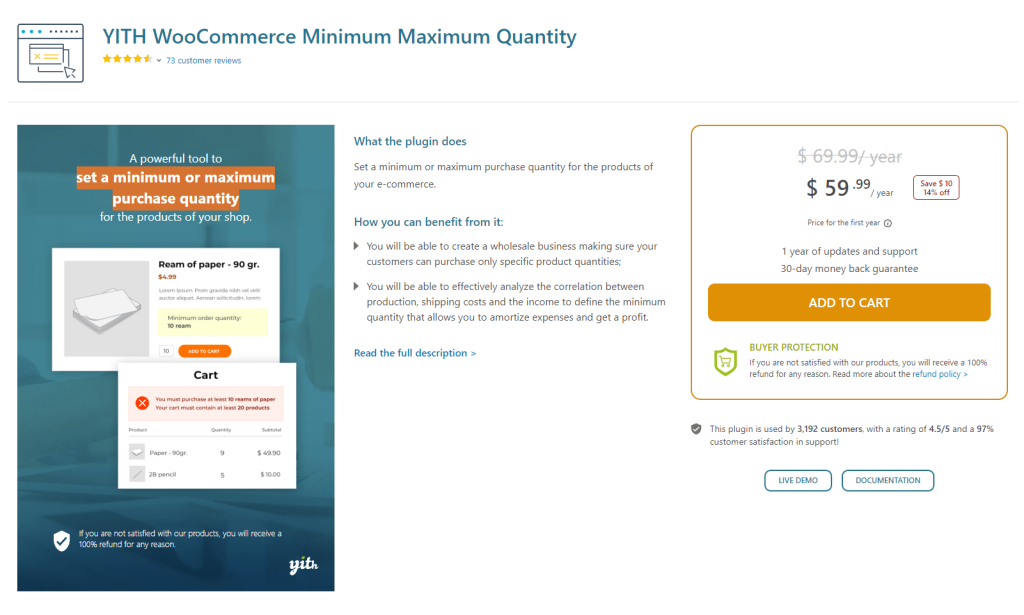Open the LIVE DEMO page

click(797, 480)
